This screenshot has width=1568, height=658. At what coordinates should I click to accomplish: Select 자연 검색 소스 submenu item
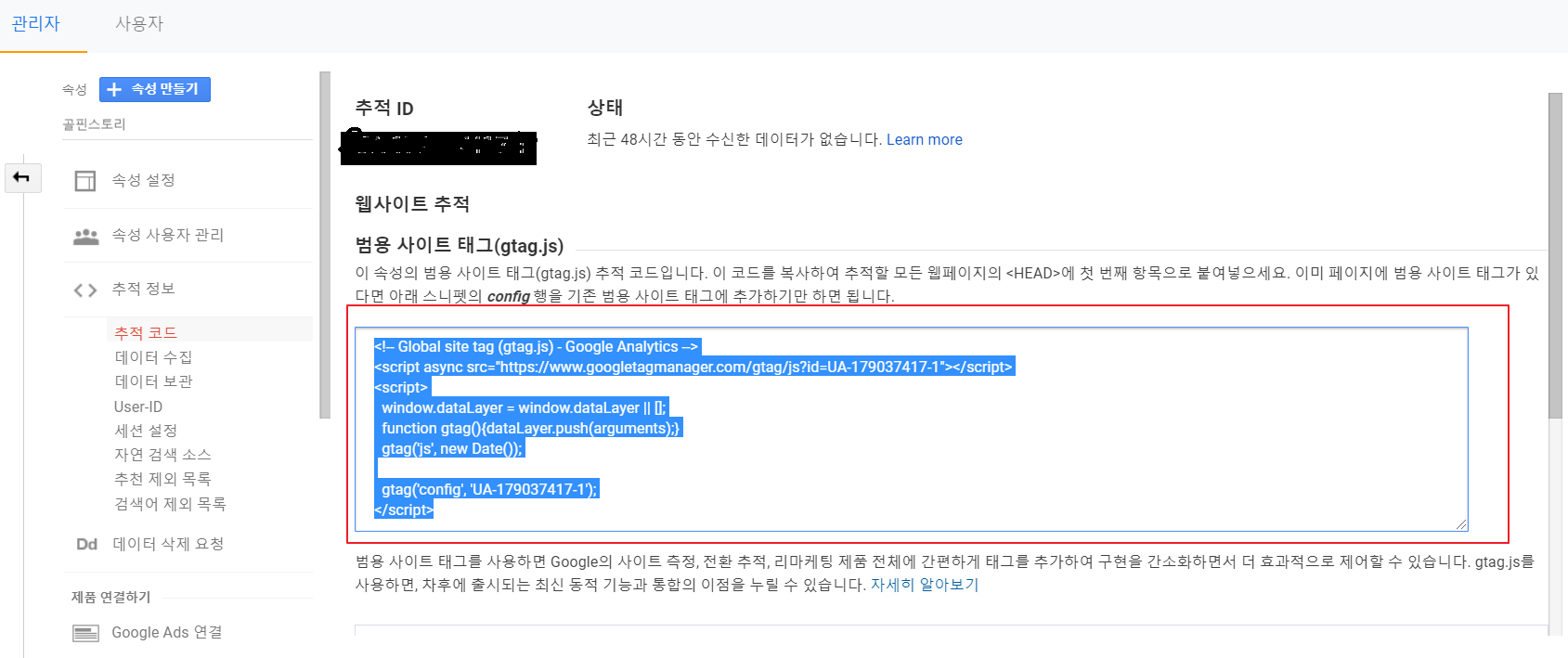point(162,455)
